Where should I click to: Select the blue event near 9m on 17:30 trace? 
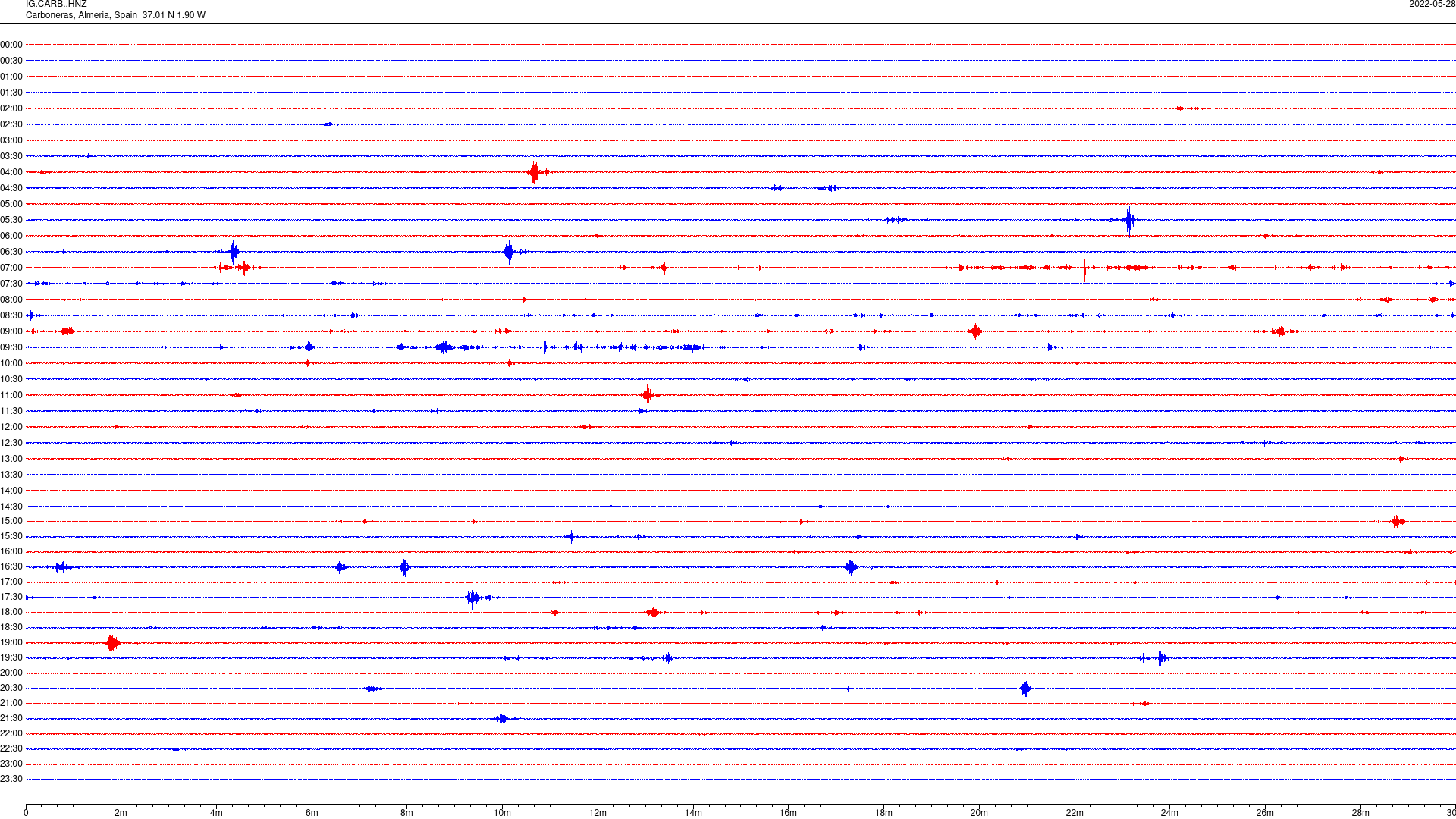[474, 598]
